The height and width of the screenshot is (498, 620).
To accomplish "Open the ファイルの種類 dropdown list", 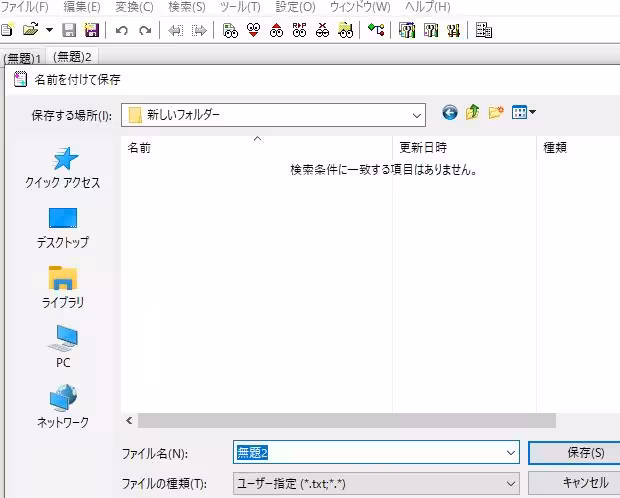I will [510, 484].
